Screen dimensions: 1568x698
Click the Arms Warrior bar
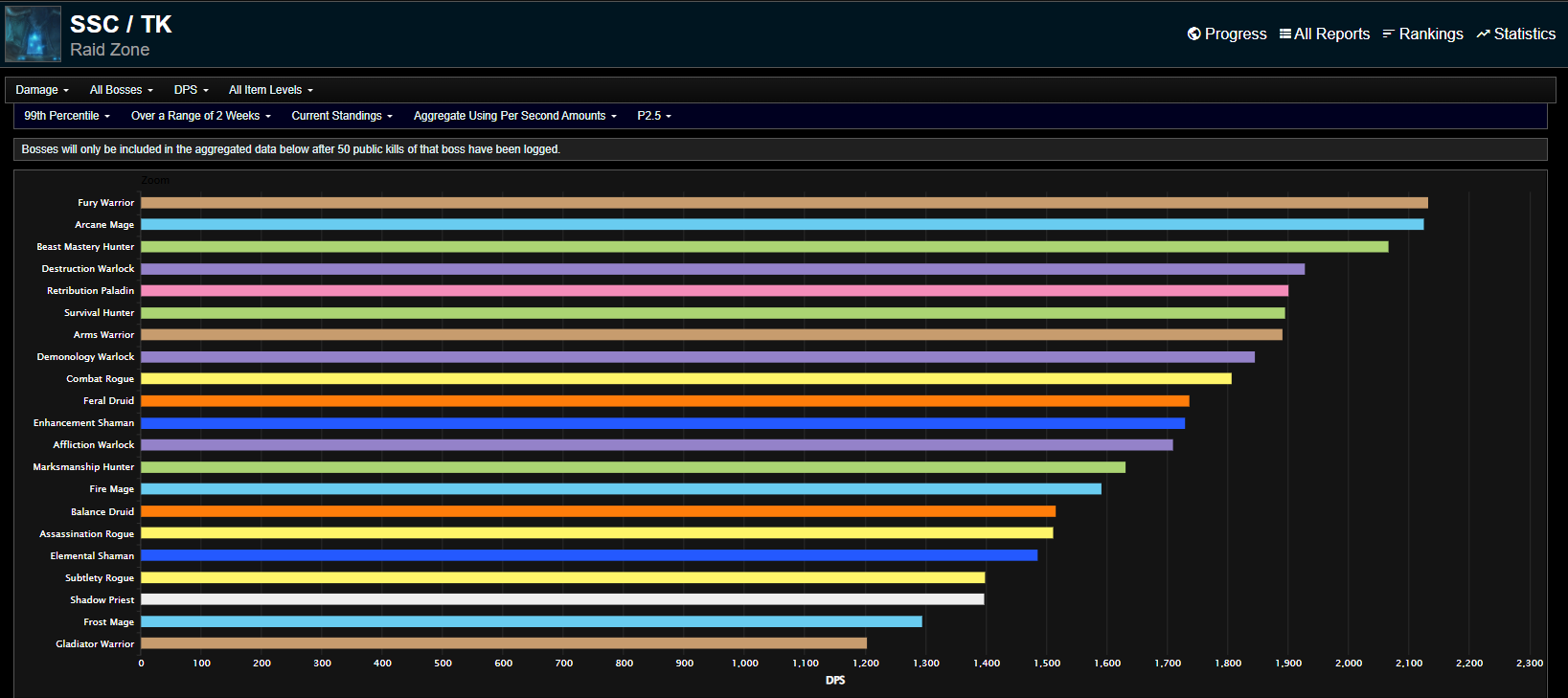click(x=712, y=335)
